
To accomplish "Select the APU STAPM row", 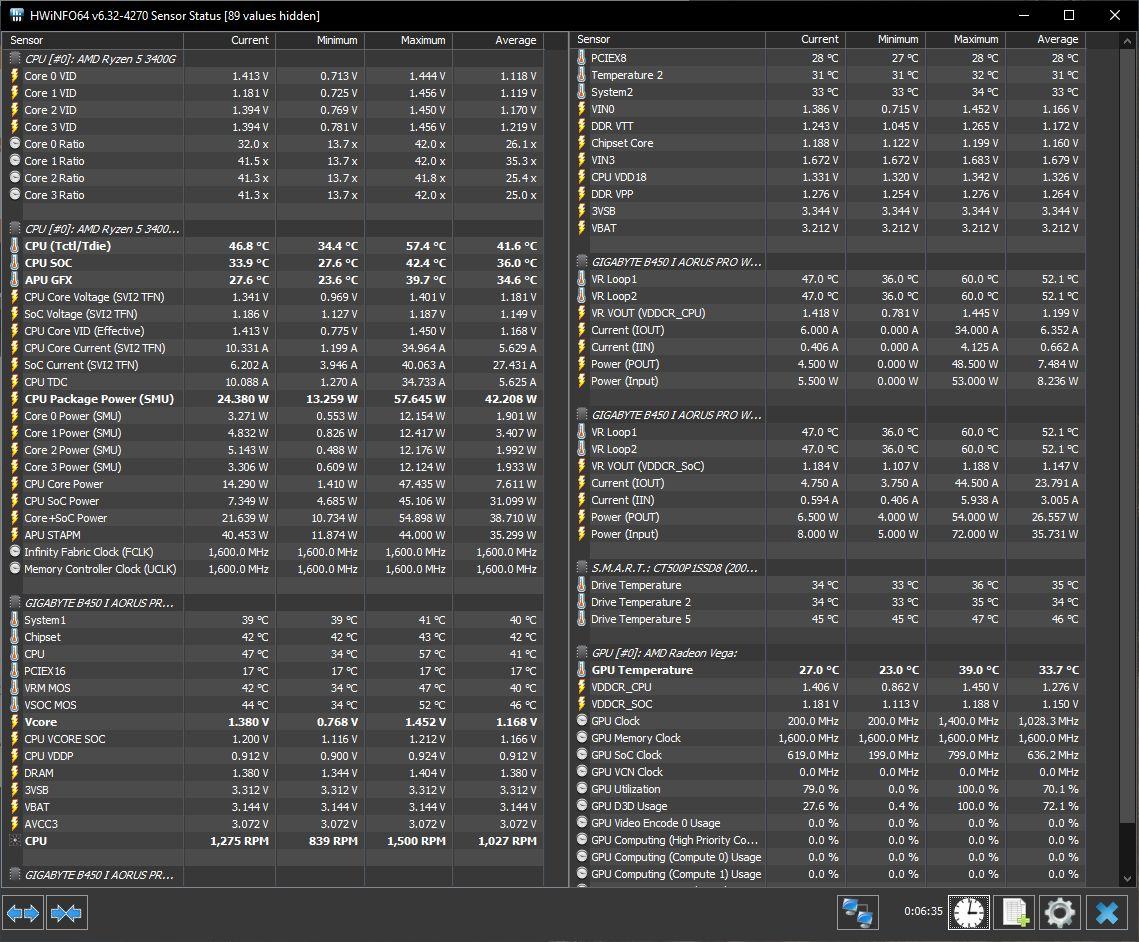I will 273,535.
